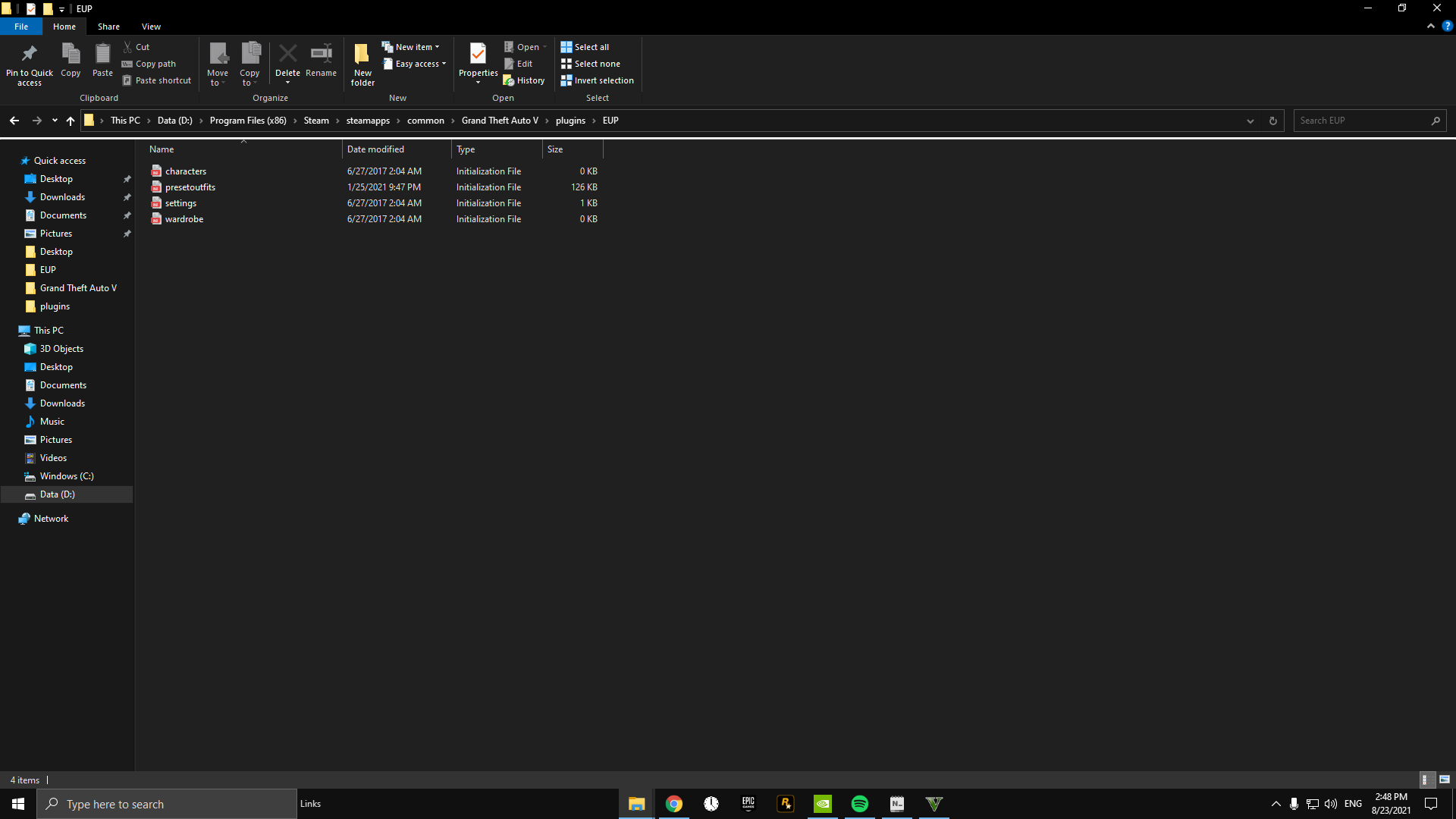Open the View ribbon tab
Screen dimensions: 1456x819
pyautogui.click(x=151, y=27)
